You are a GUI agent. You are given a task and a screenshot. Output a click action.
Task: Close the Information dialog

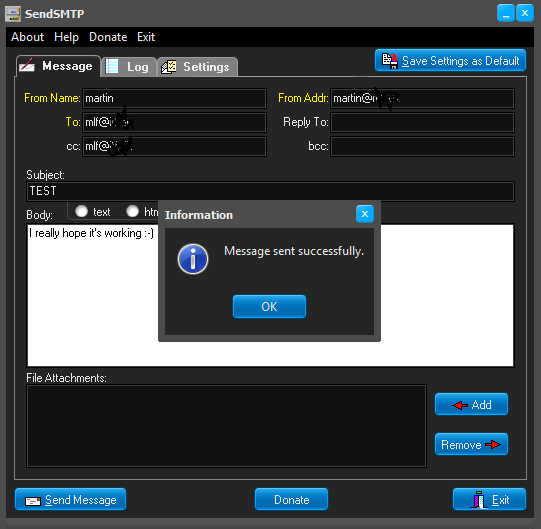point(365,214)
